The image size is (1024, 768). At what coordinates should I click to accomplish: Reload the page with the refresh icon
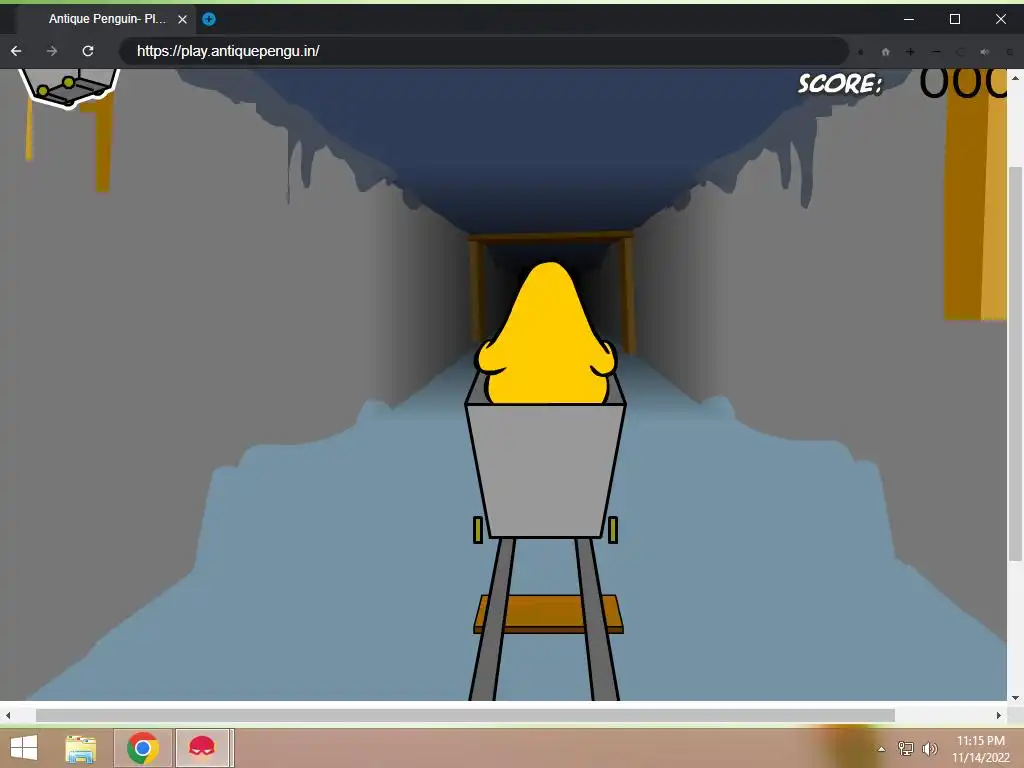click(x=88, y=51)
